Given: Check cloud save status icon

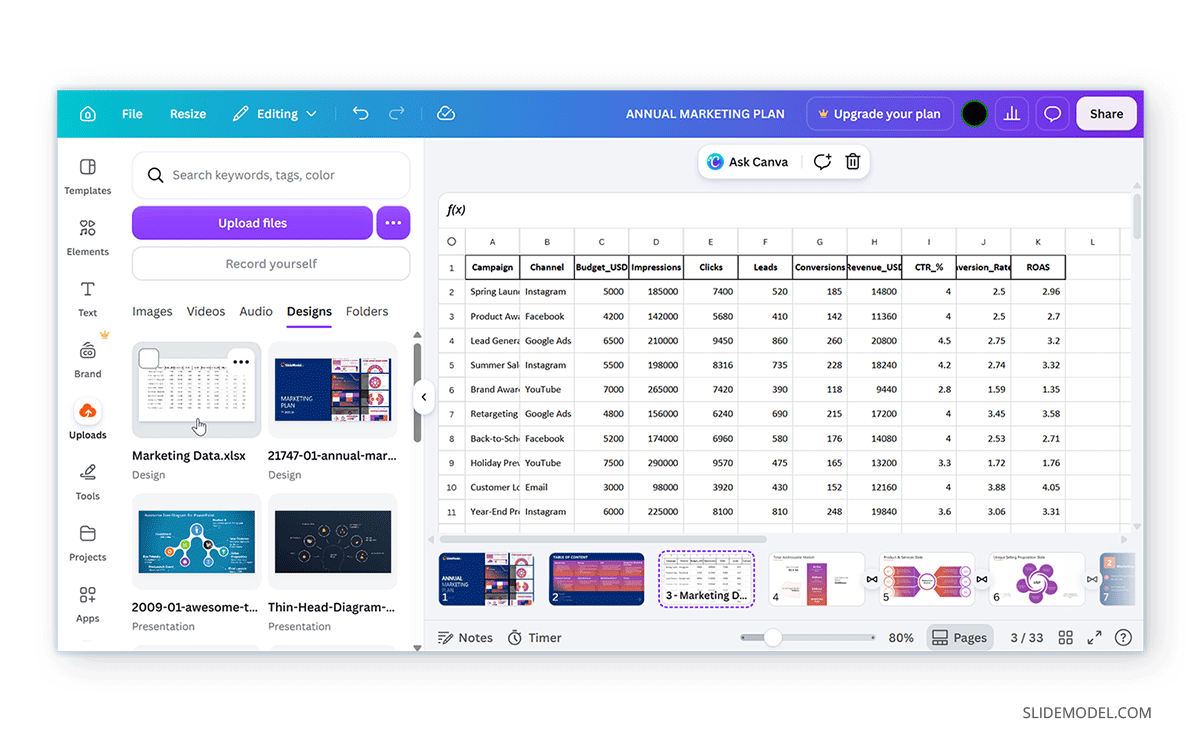Looking at the screenshot, I should [447, 114].
